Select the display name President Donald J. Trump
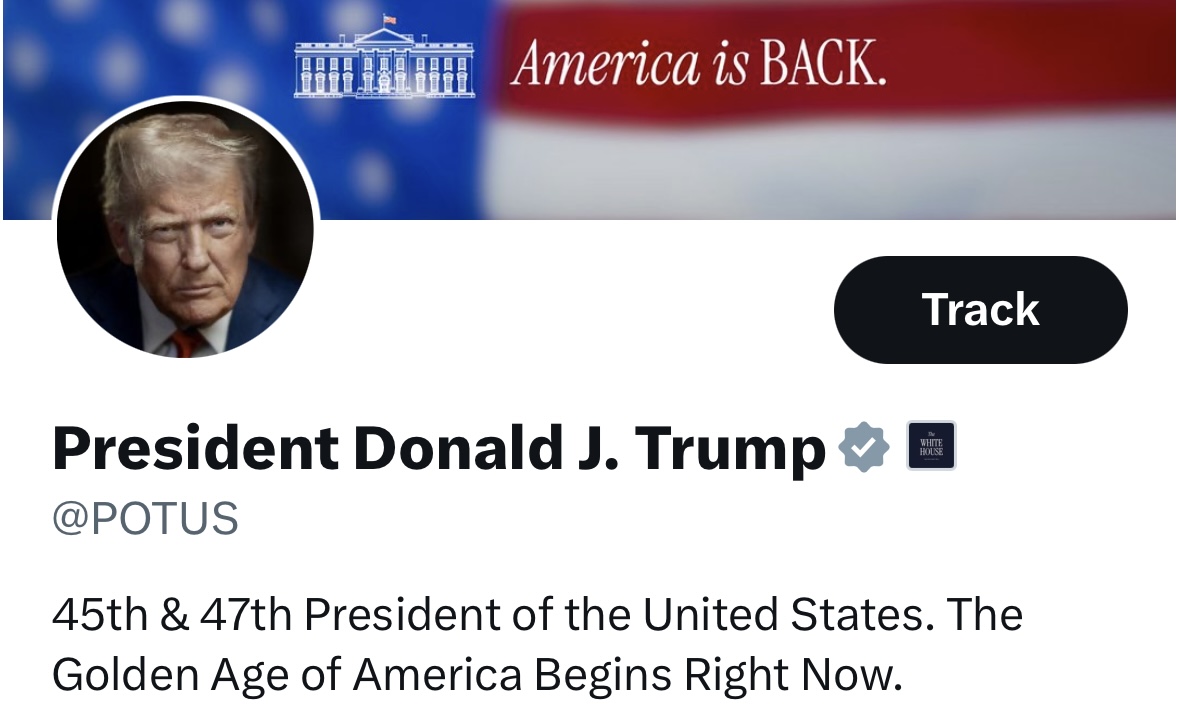Image resolution: width=1179 pixels, height=707 pixels. [x=438, y=448]
